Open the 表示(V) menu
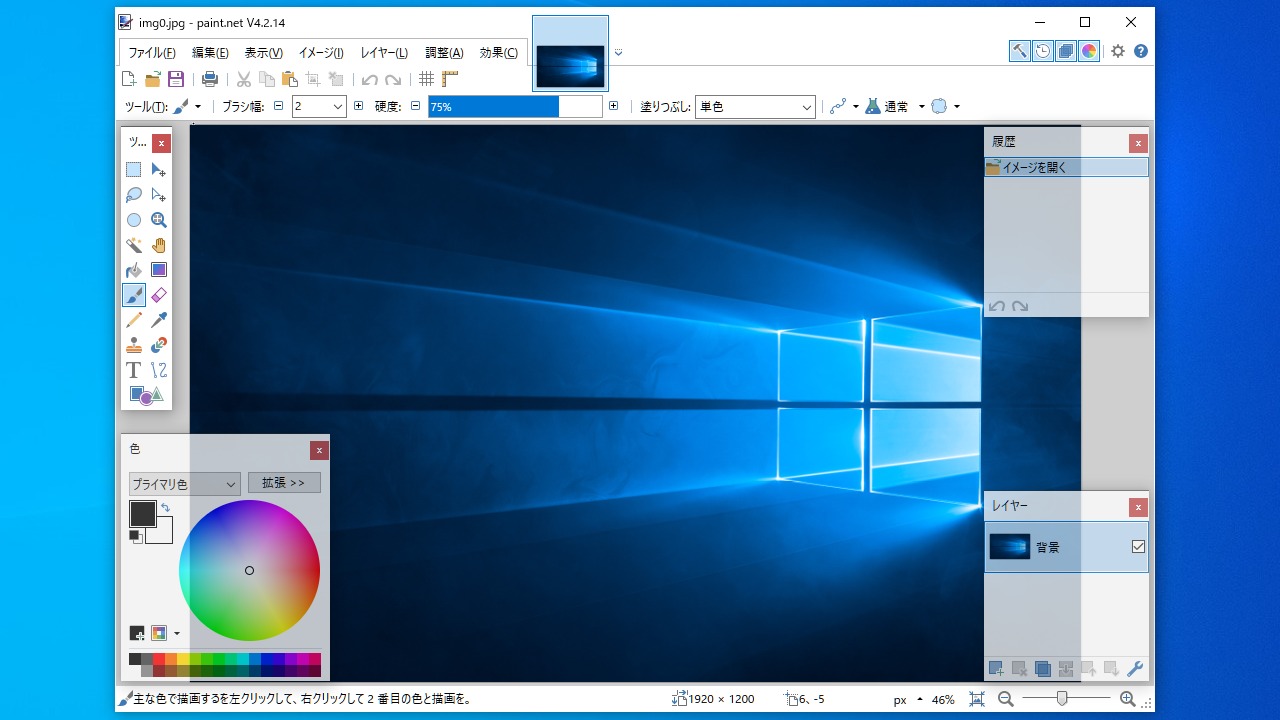1280x720 pixels. pos(264,53)
